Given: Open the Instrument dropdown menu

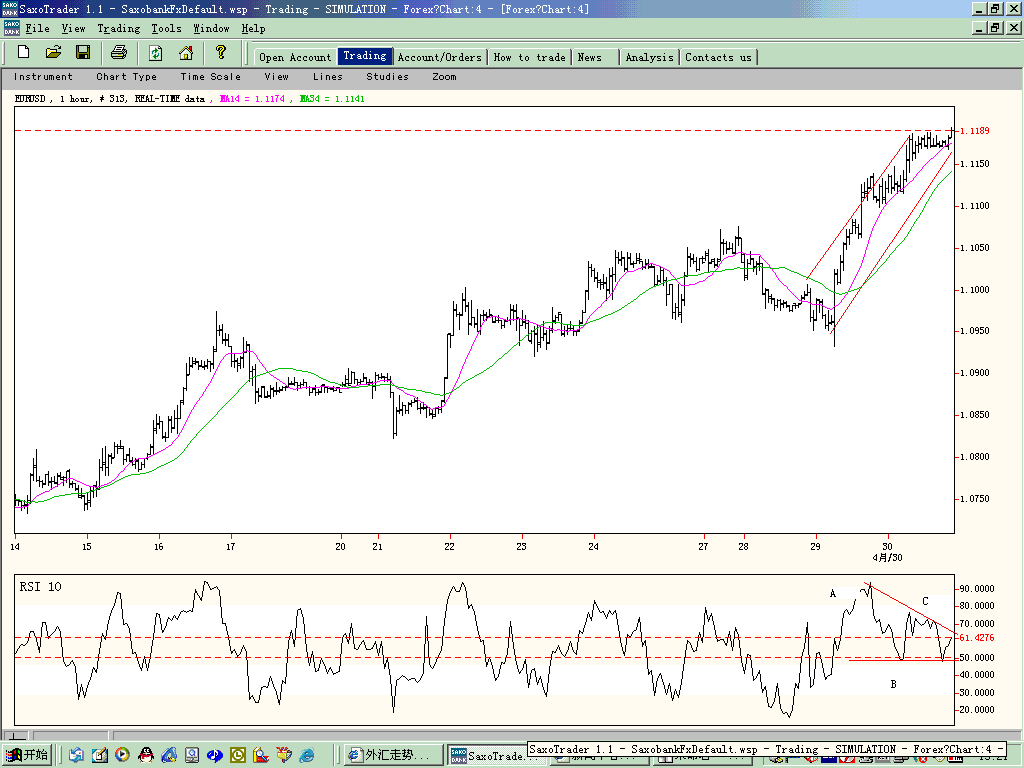Looking at the screenshot, I should (x=43, y=76).
